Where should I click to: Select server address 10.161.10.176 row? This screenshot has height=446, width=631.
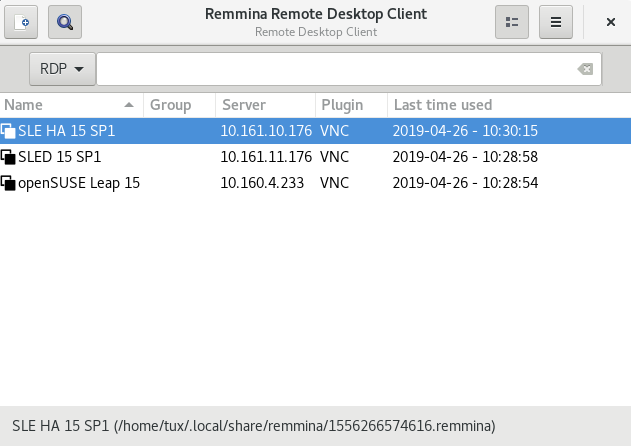point(265,131)
